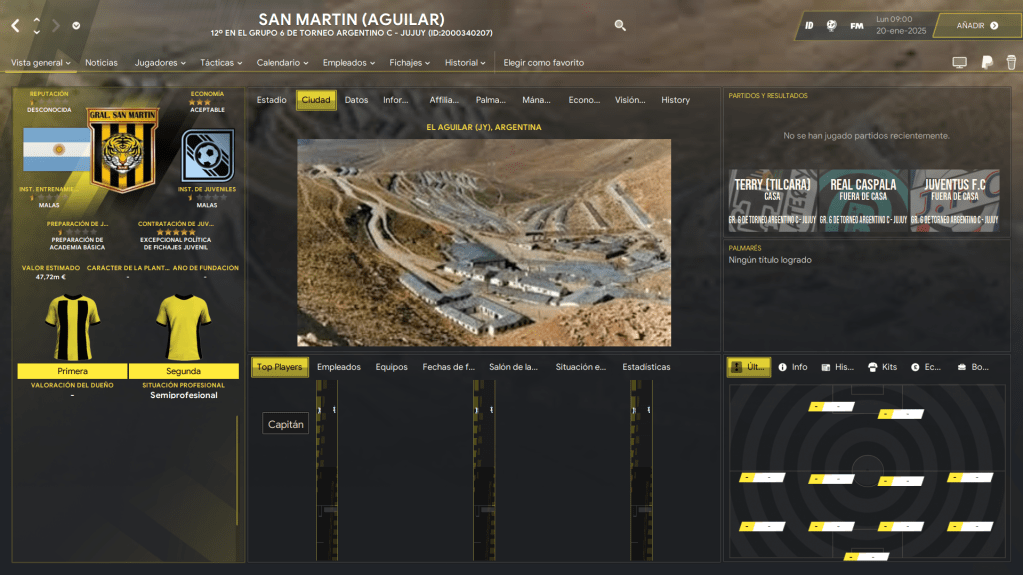Click the monitor display icon at top right
1023x575 pixels.
(959, 63)
